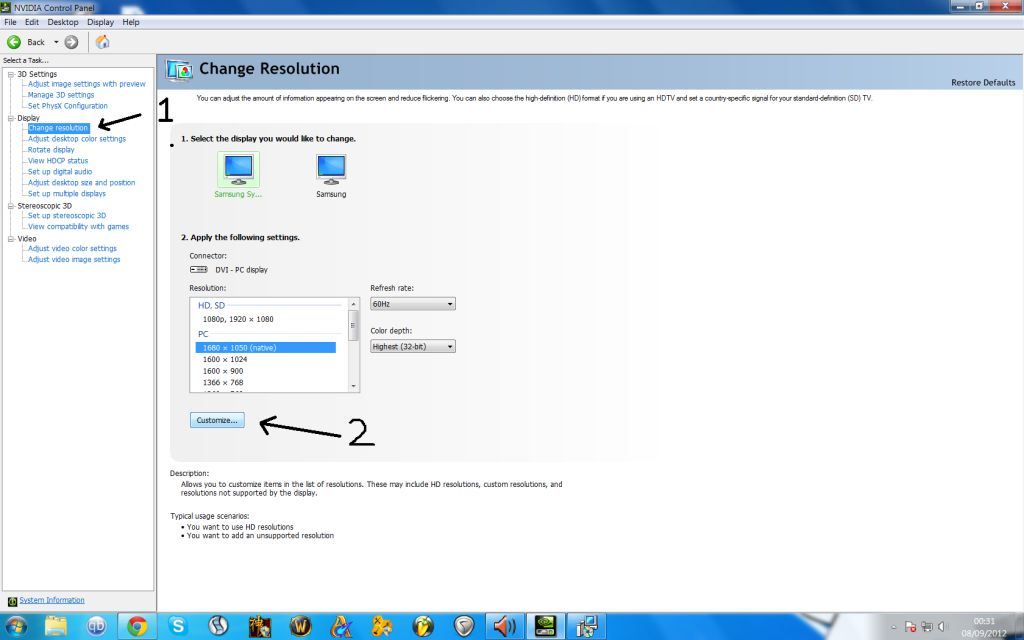Select 1600 × 900 resolution
Image resolution: width=1024 pixels, height=640 pixels.
(x=223, y=371)
